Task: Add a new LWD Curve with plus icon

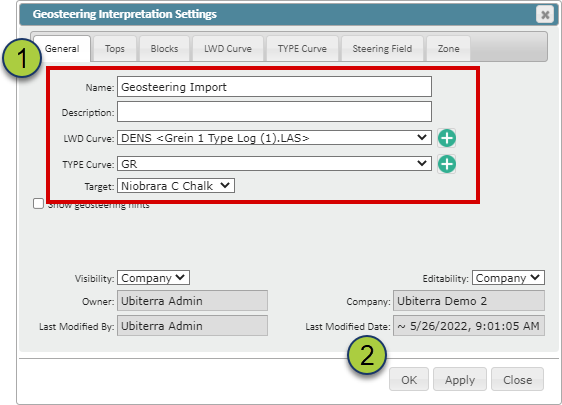Action: [447, 138]
